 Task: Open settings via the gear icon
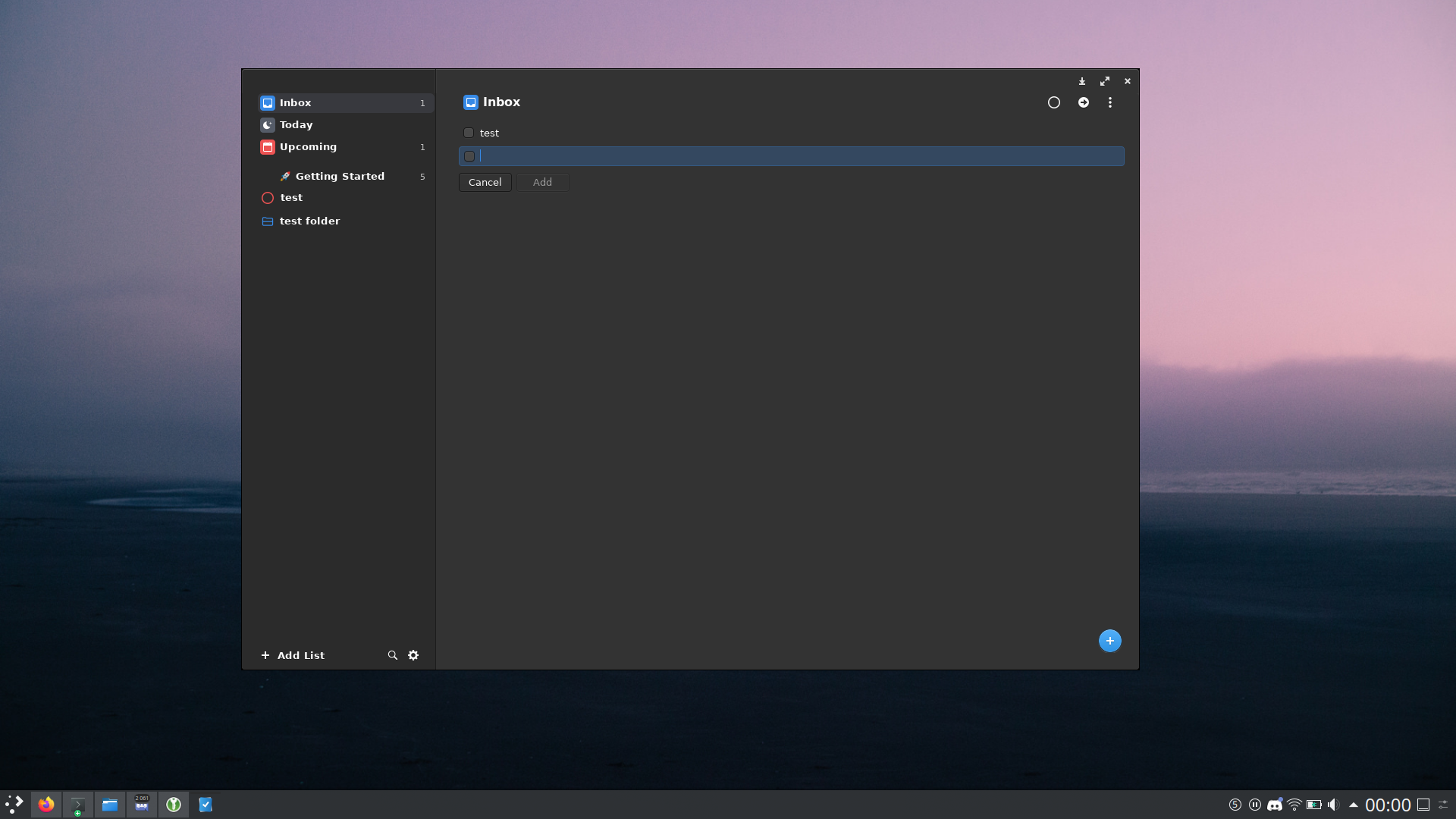pyautogui.click(x=413, y=654)
